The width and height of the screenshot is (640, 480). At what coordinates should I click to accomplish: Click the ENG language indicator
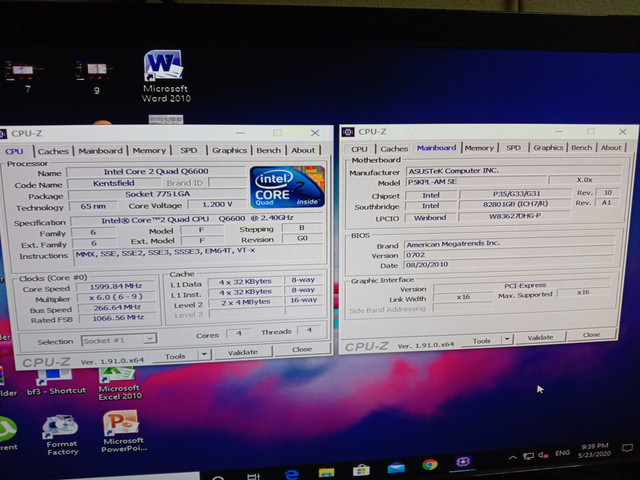pos(562,453)
